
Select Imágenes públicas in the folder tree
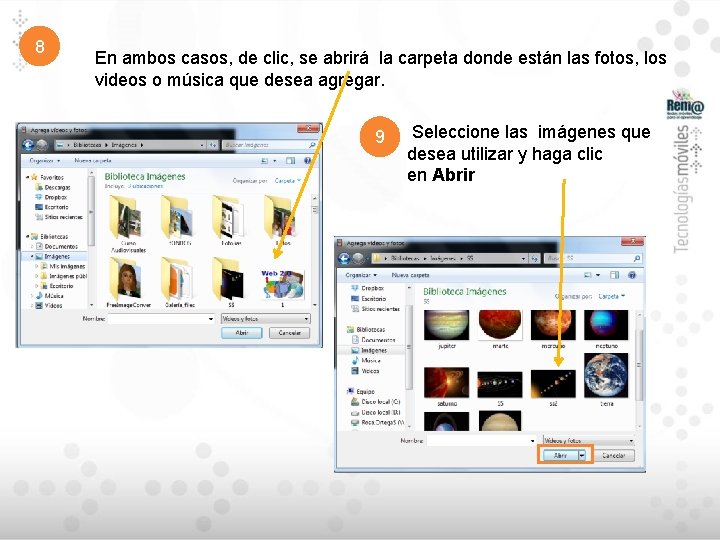click(x=63, y=276)
